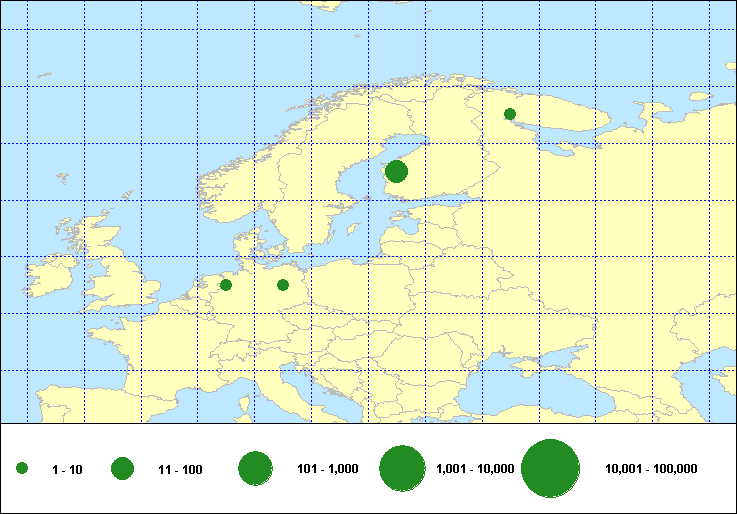737x514 pixels.
Task: Select the "1,001 - 10,000" legend label
Action: point(475,468)
